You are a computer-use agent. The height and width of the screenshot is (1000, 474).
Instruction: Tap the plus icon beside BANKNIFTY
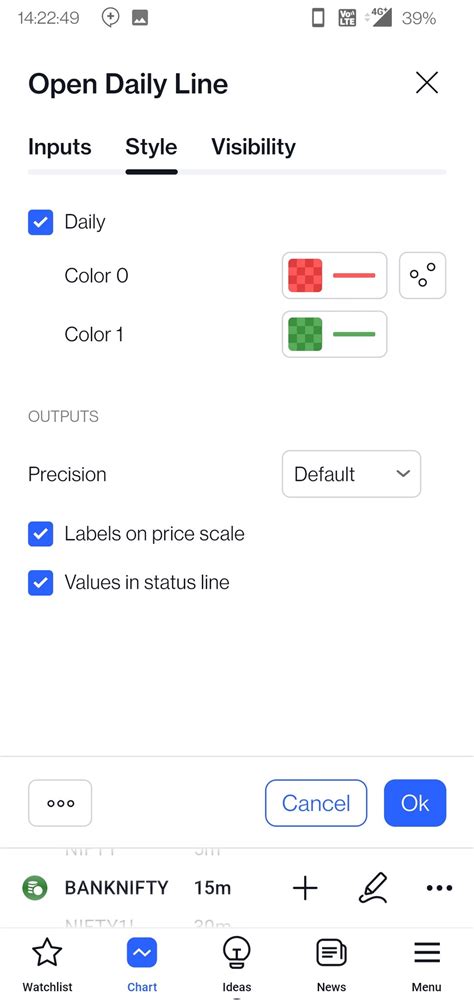tap(305, 888)
